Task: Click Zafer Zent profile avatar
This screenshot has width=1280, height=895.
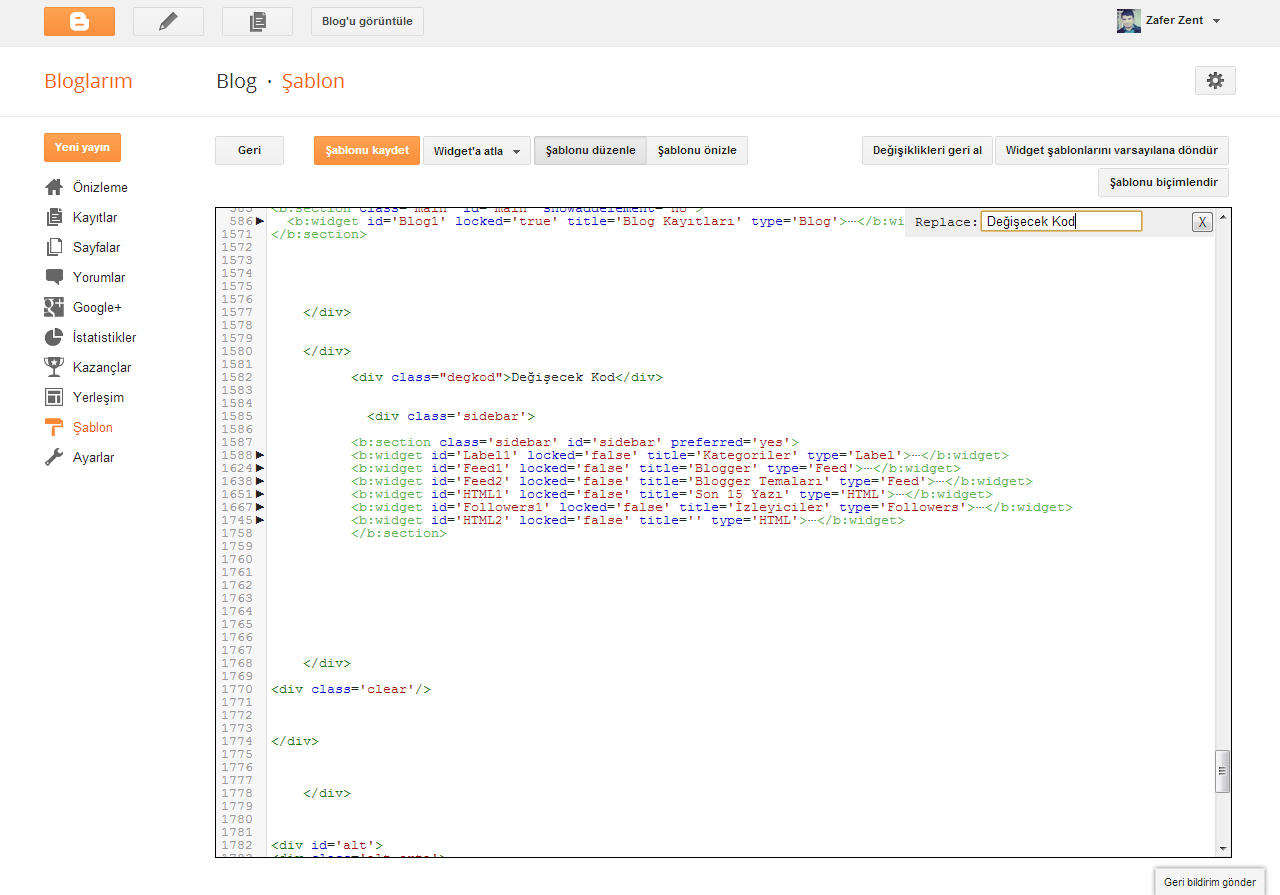Action: click(1129, 21)
